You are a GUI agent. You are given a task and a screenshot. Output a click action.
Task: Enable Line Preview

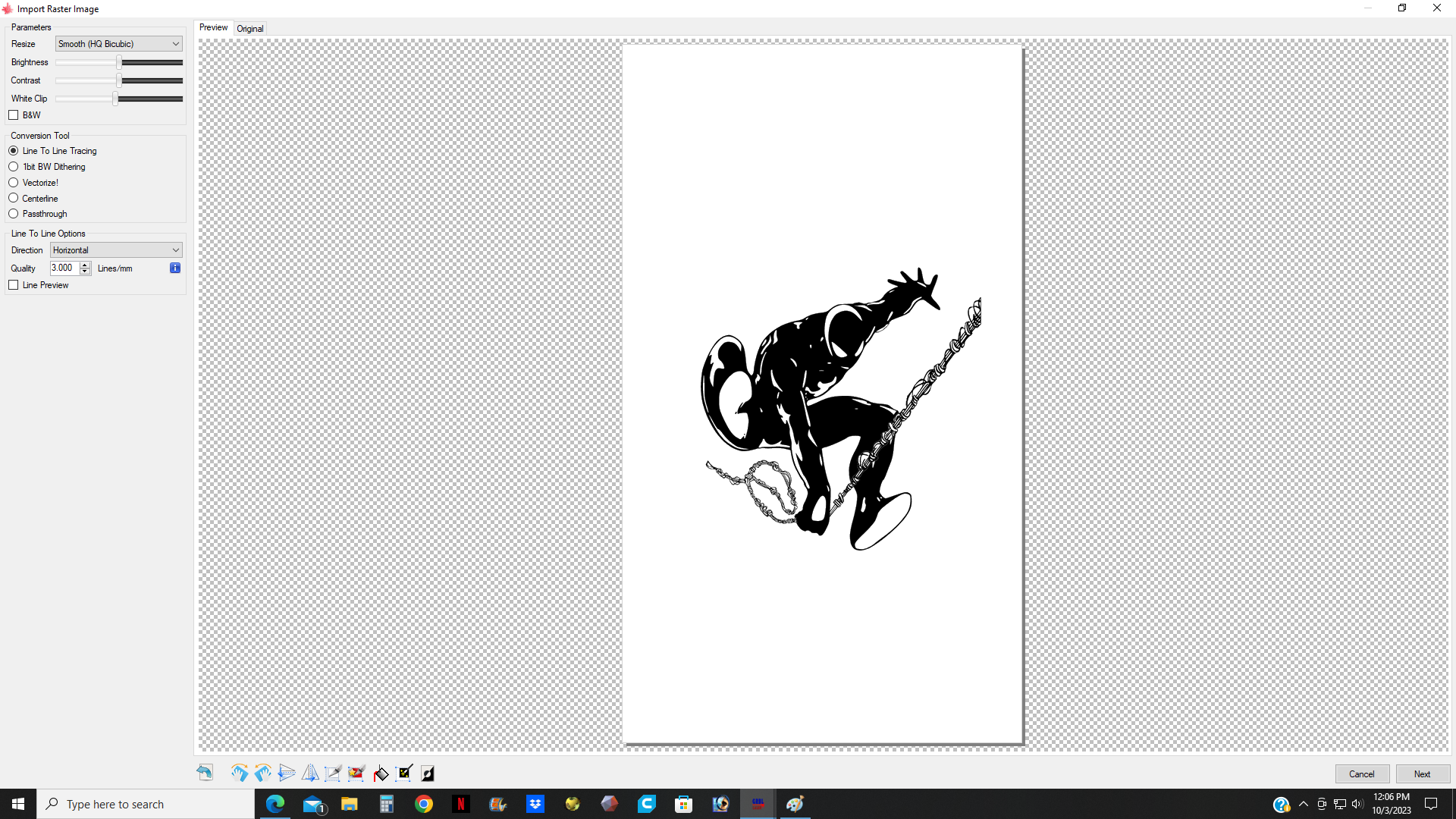[14, 284]
